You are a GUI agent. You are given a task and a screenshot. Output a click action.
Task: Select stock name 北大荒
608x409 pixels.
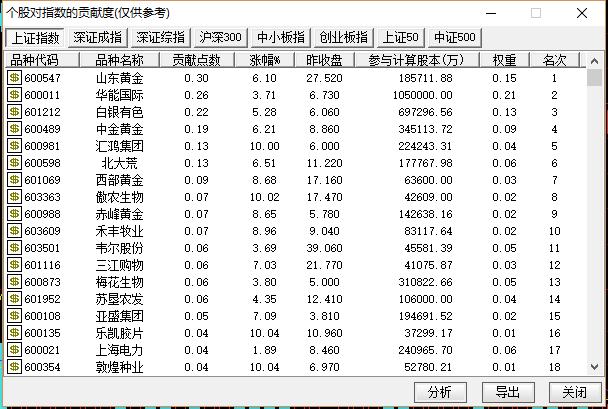pyautogui.click(x=119, y=163)
